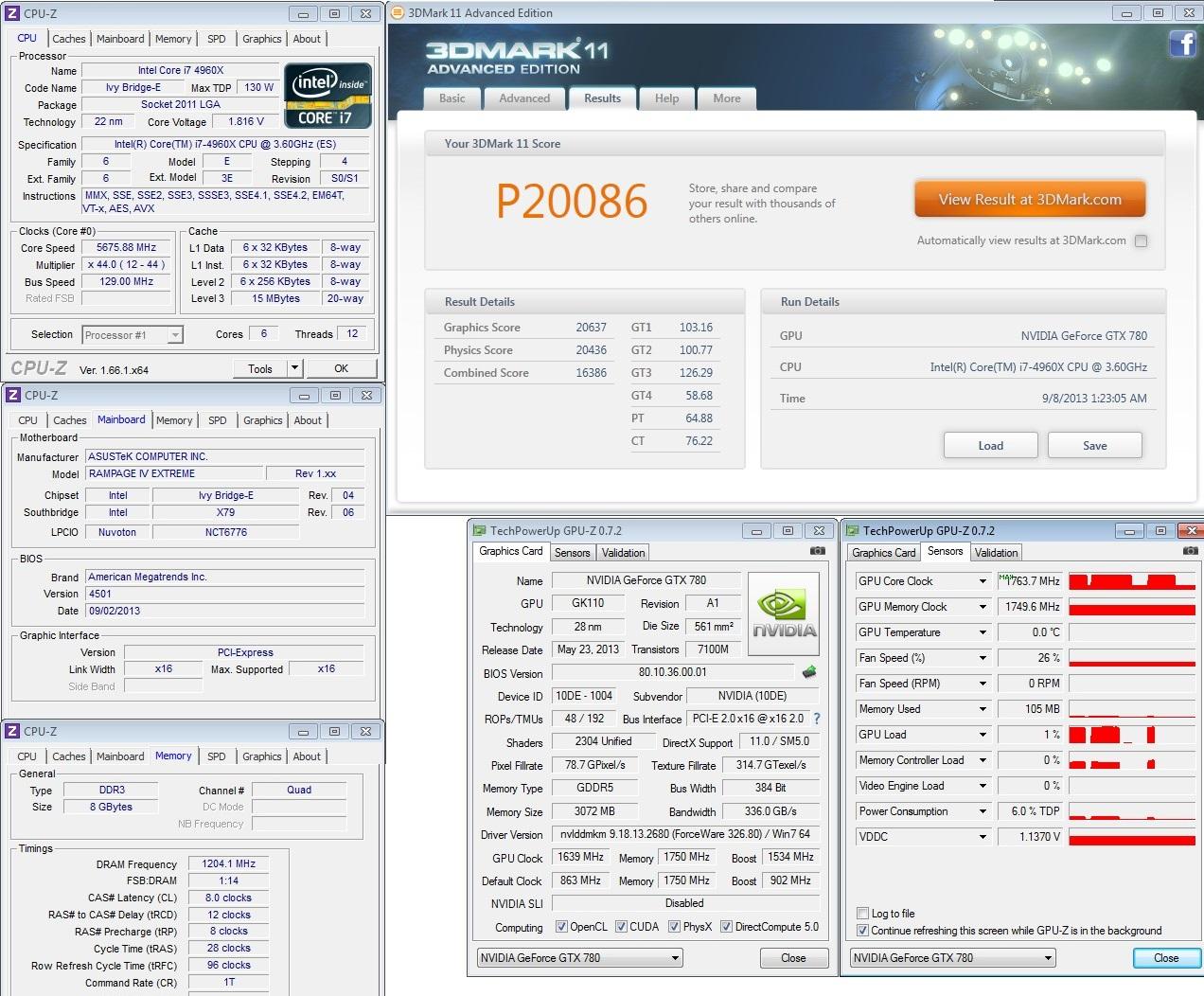Click the CPU-Z title icon of Mainboard window

click(x=13, y=395)
